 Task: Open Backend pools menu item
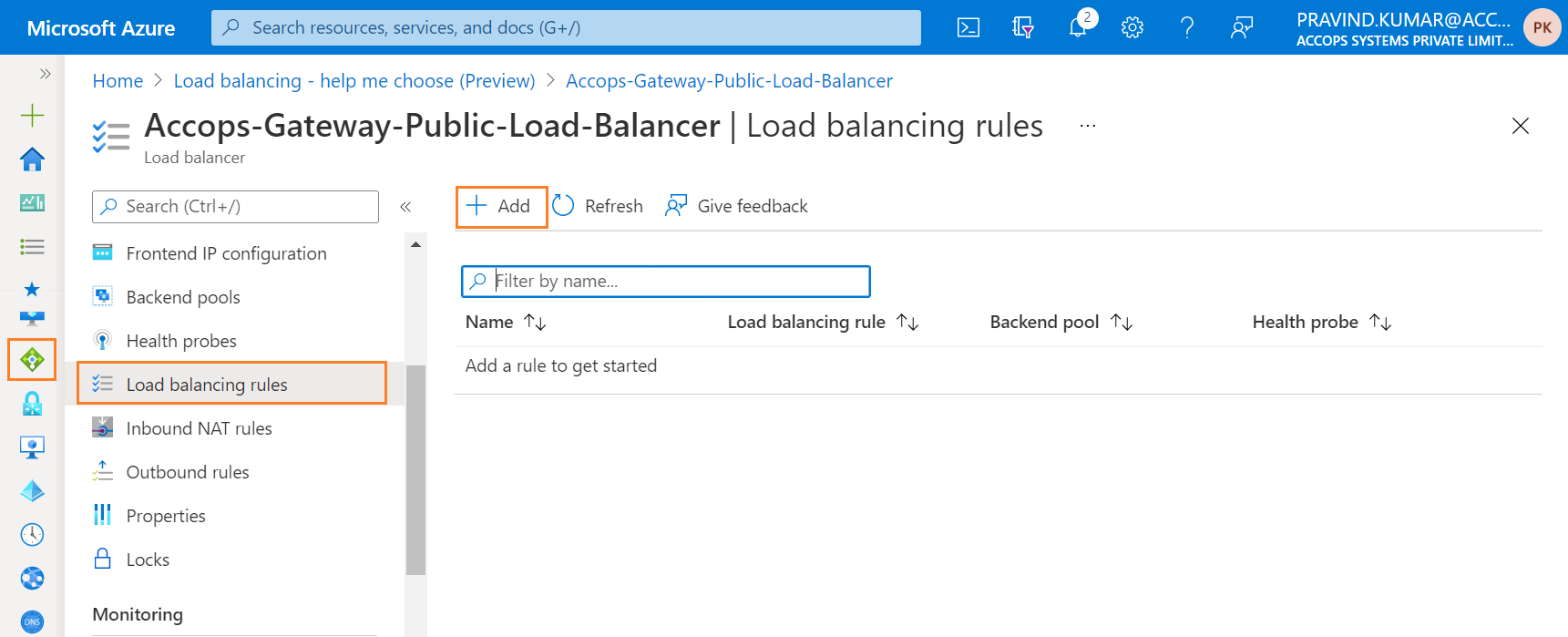[183, 297]
